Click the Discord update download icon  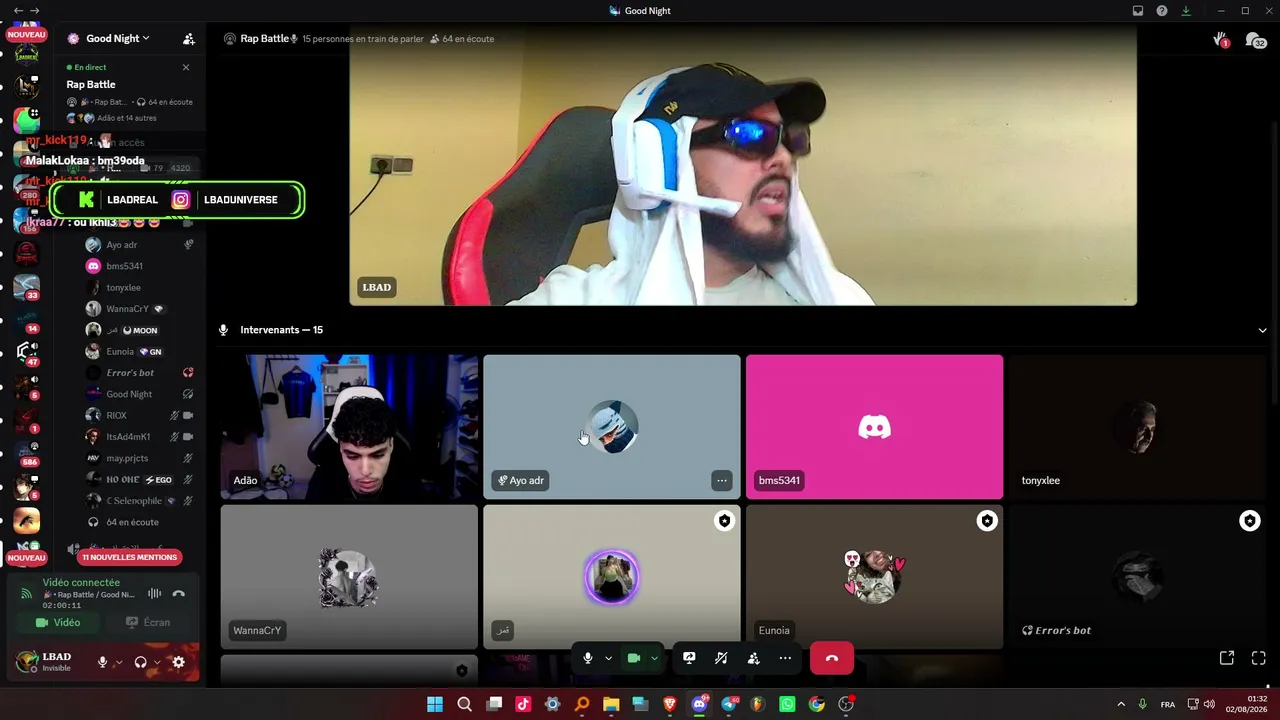click(1186, 11)
